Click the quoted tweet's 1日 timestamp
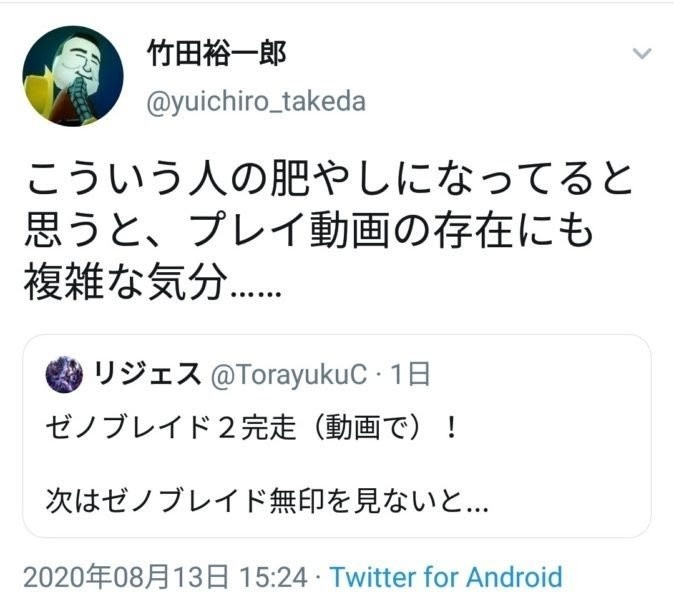The image size is (674, 600). pyautogui.click(x=410, y=374)
